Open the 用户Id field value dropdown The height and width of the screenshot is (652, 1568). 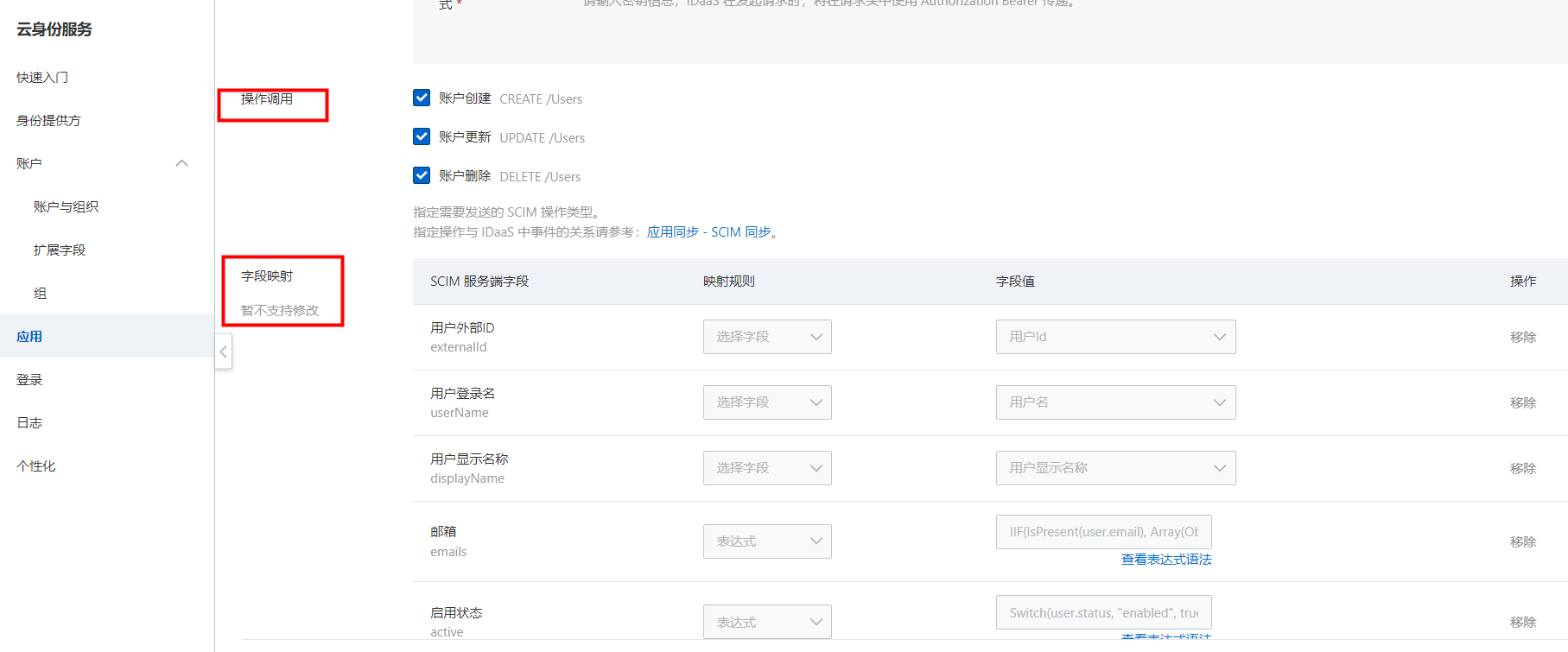(x=1115, y=337)
